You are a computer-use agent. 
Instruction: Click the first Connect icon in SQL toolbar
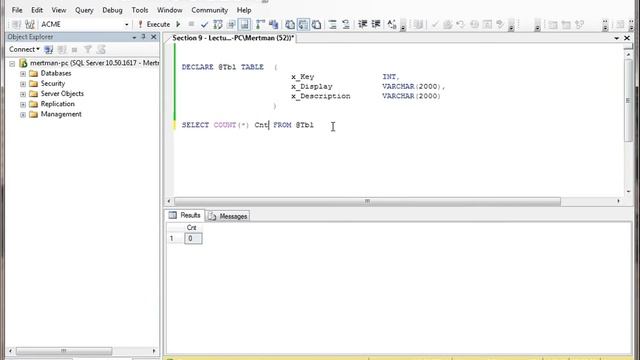(16, 24)
